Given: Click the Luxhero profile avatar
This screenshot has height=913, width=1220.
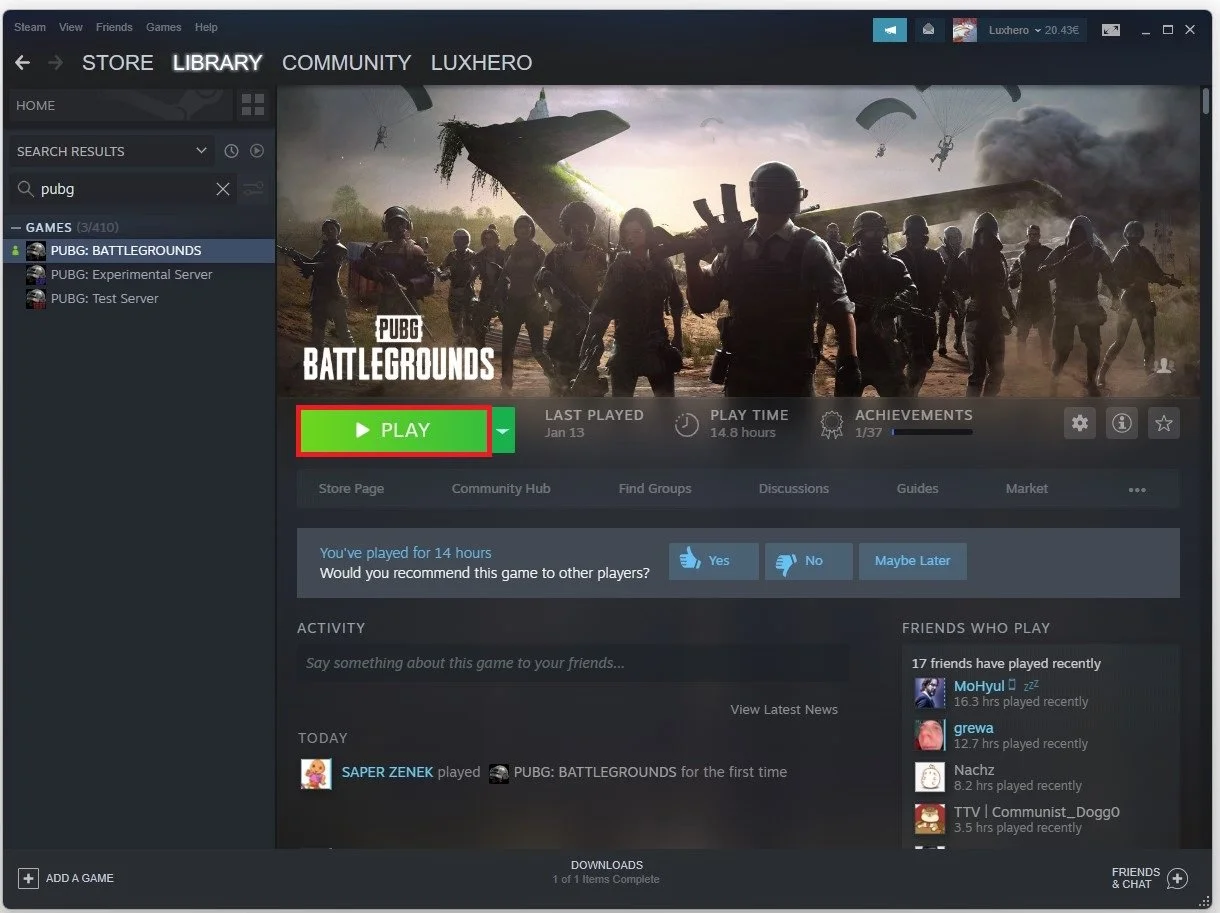Looking at the screenshot, I should (964, 30).
